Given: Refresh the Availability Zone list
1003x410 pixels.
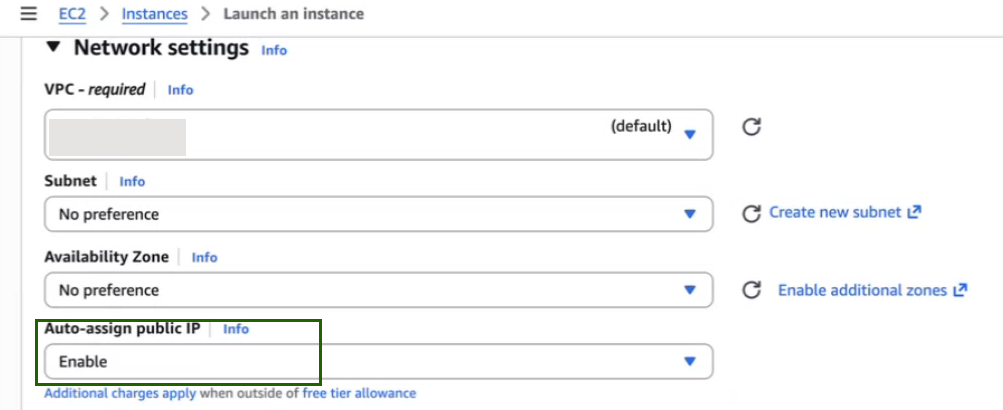Looking at the screenshot, I should click(752, 290).
